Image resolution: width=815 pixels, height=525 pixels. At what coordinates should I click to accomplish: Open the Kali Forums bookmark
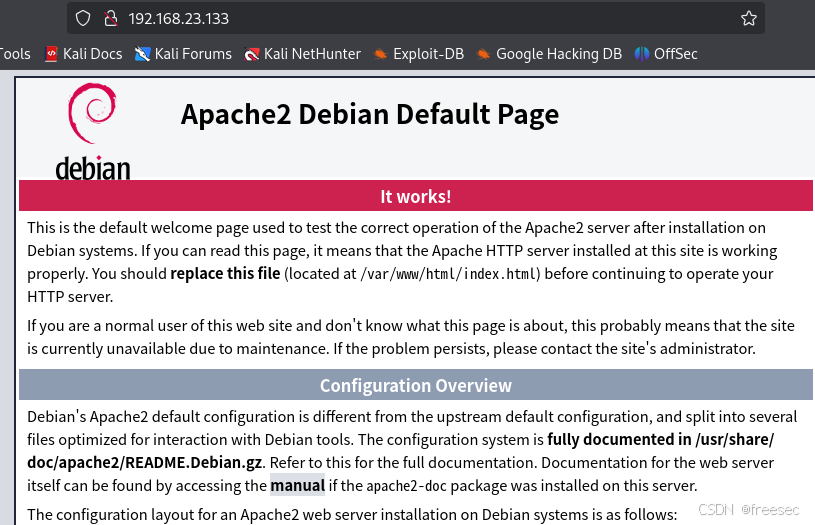point(183,54)
